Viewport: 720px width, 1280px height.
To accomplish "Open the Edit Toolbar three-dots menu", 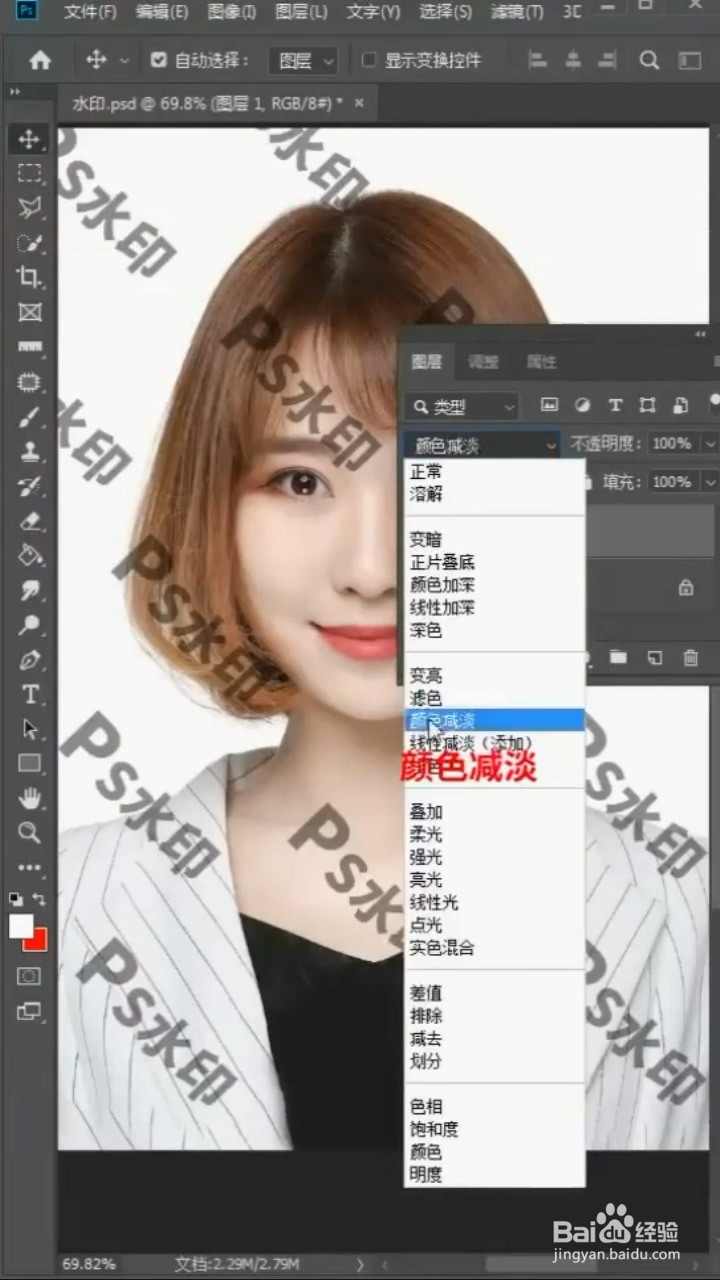I will coord(29,867).
